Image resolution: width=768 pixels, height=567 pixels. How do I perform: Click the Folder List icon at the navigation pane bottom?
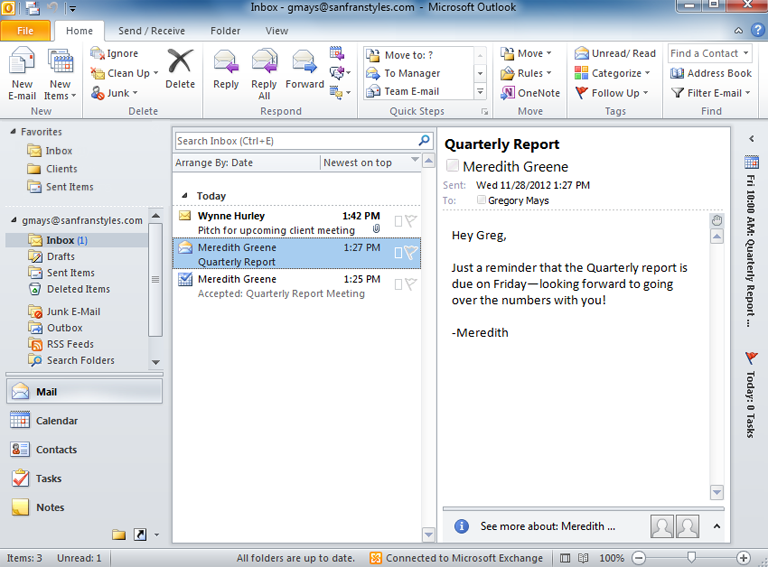pos(119,535)
